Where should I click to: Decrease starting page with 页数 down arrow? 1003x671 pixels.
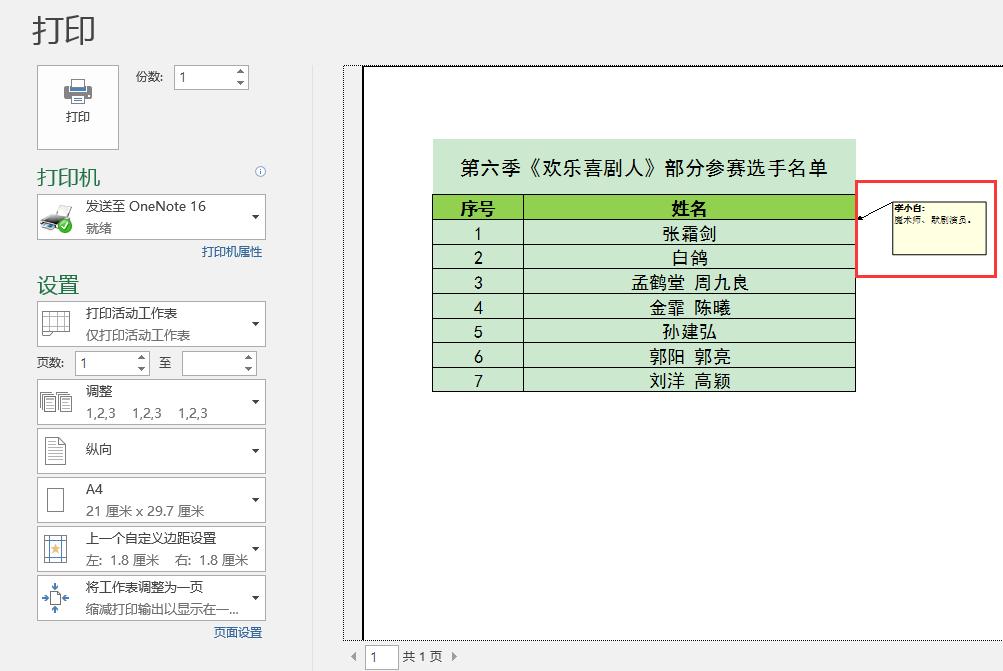pos(141,369)
